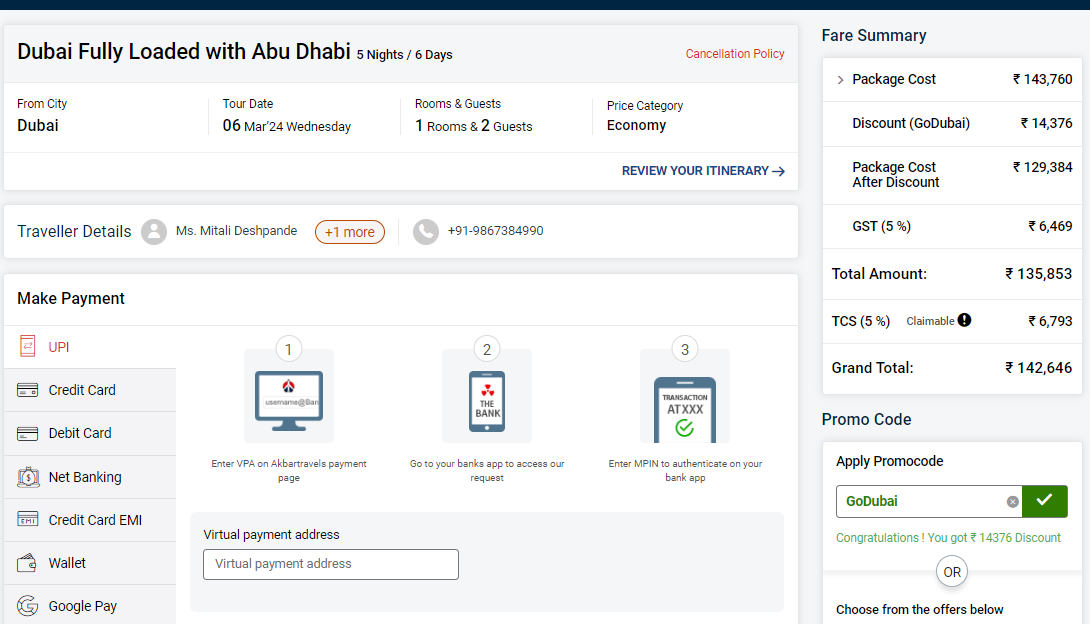This screenshot has width=1090, height=624.
Task: Click the green promo apply checkmark
Action: point(1044,501)
